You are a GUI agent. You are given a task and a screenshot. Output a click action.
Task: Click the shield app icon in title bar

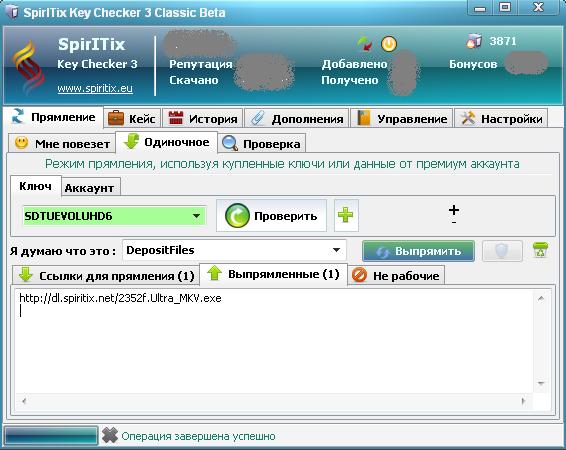point(12,12)
